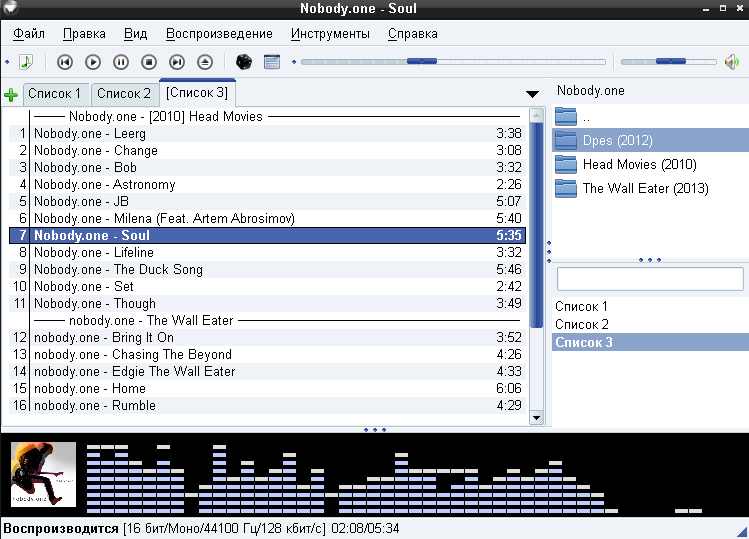Click the black dice random-play icon

(244, 62)
